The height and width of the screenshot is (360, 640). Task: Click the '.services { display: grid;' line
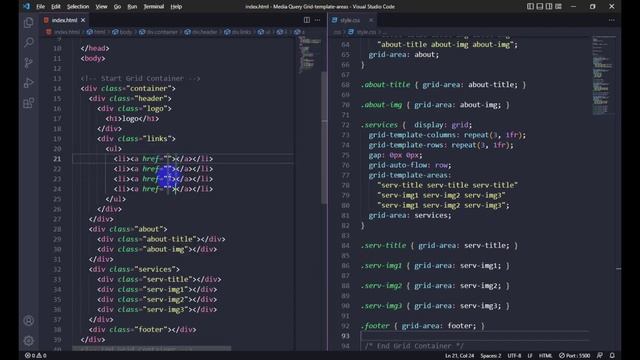point(416,125)
